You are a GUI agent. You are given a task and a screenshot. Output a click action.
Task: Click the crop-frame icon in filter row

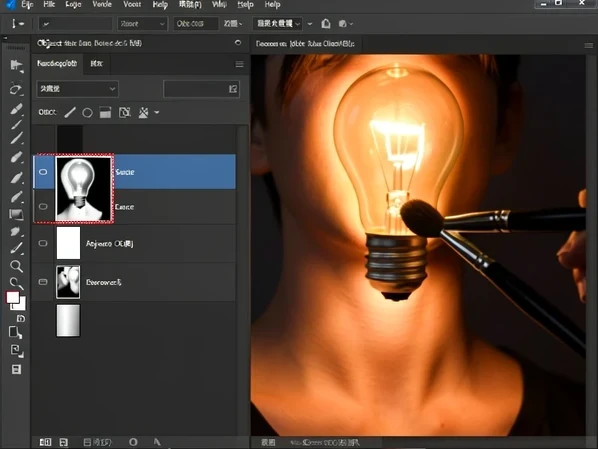125,113
